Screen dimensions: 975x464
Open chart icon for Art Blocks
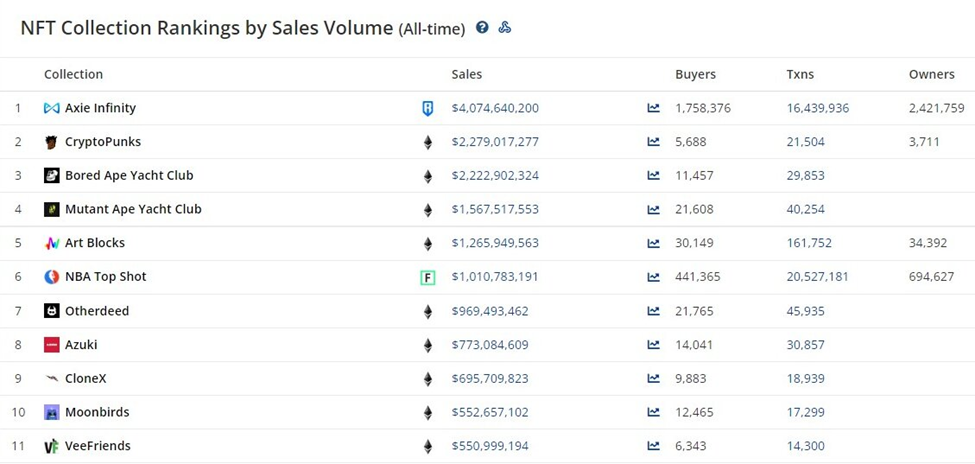pos(653,243)
